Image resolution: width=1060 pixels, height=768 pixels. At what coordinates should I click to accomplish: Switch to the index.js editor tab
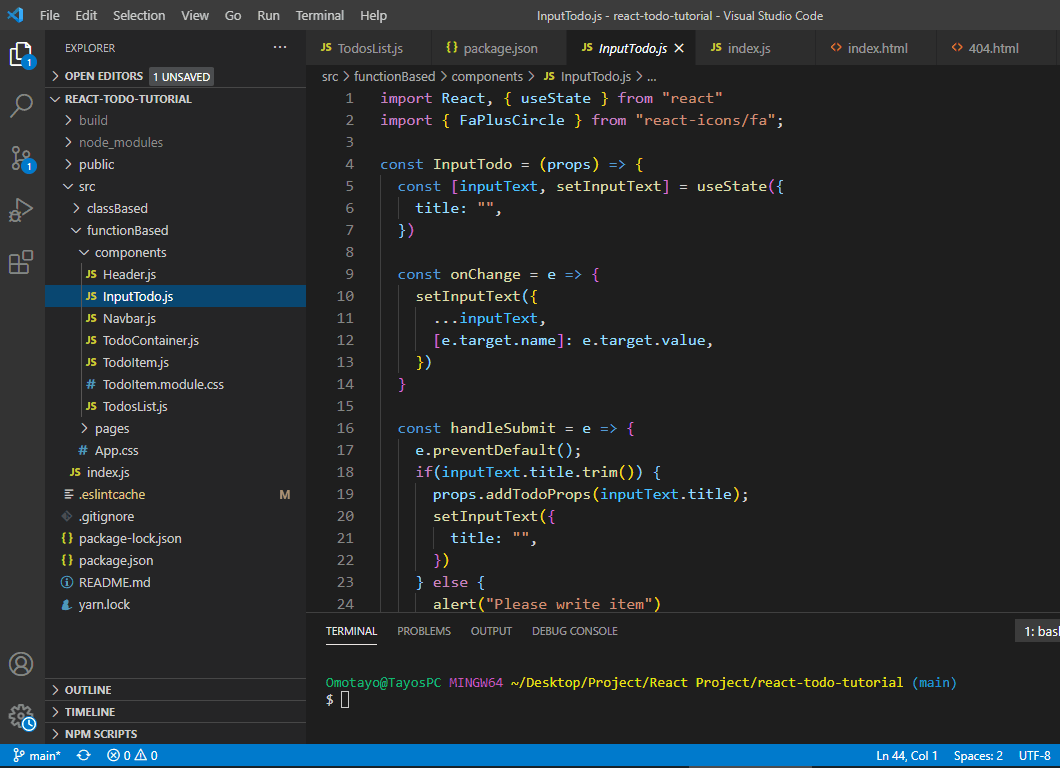pyautogui.click(x=755, y=48)
